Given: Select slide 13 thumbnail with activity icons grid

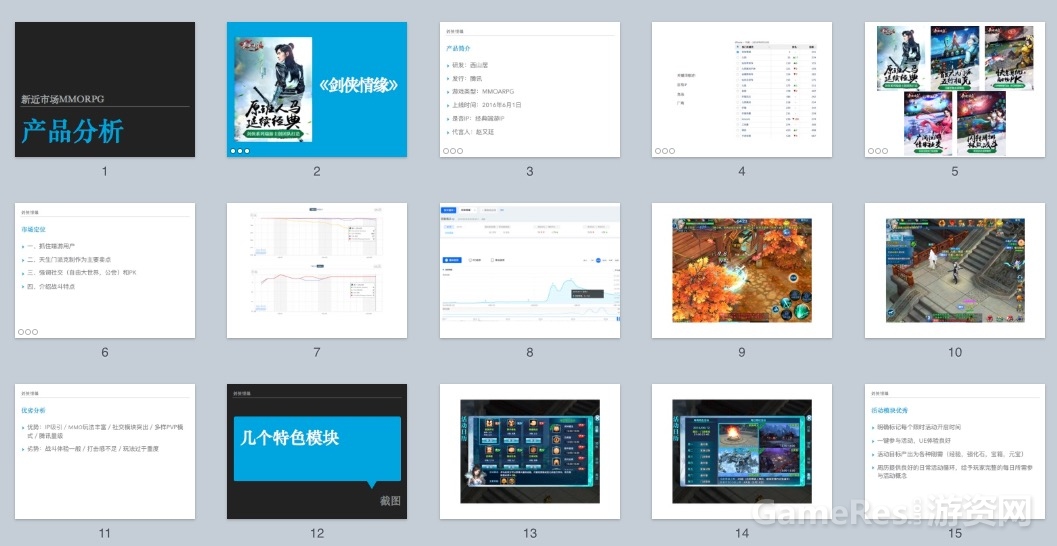Looking at the screenshot, I should (x=530, y=452).
